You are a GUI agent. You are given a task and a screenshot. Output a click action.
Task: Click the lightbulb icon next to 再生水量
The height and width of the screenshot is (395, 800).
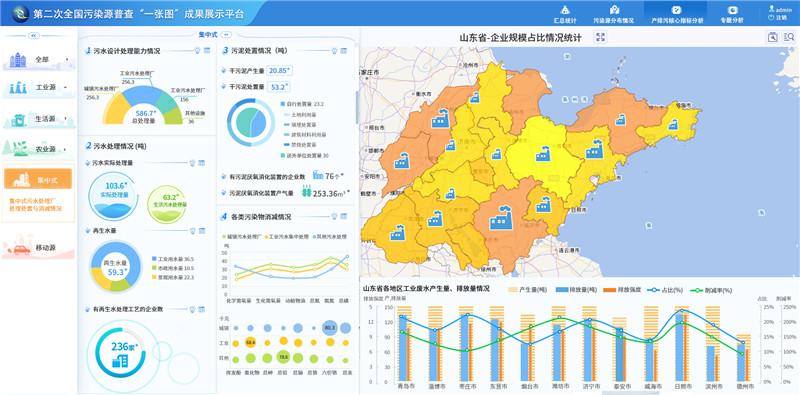coord(192,231)
